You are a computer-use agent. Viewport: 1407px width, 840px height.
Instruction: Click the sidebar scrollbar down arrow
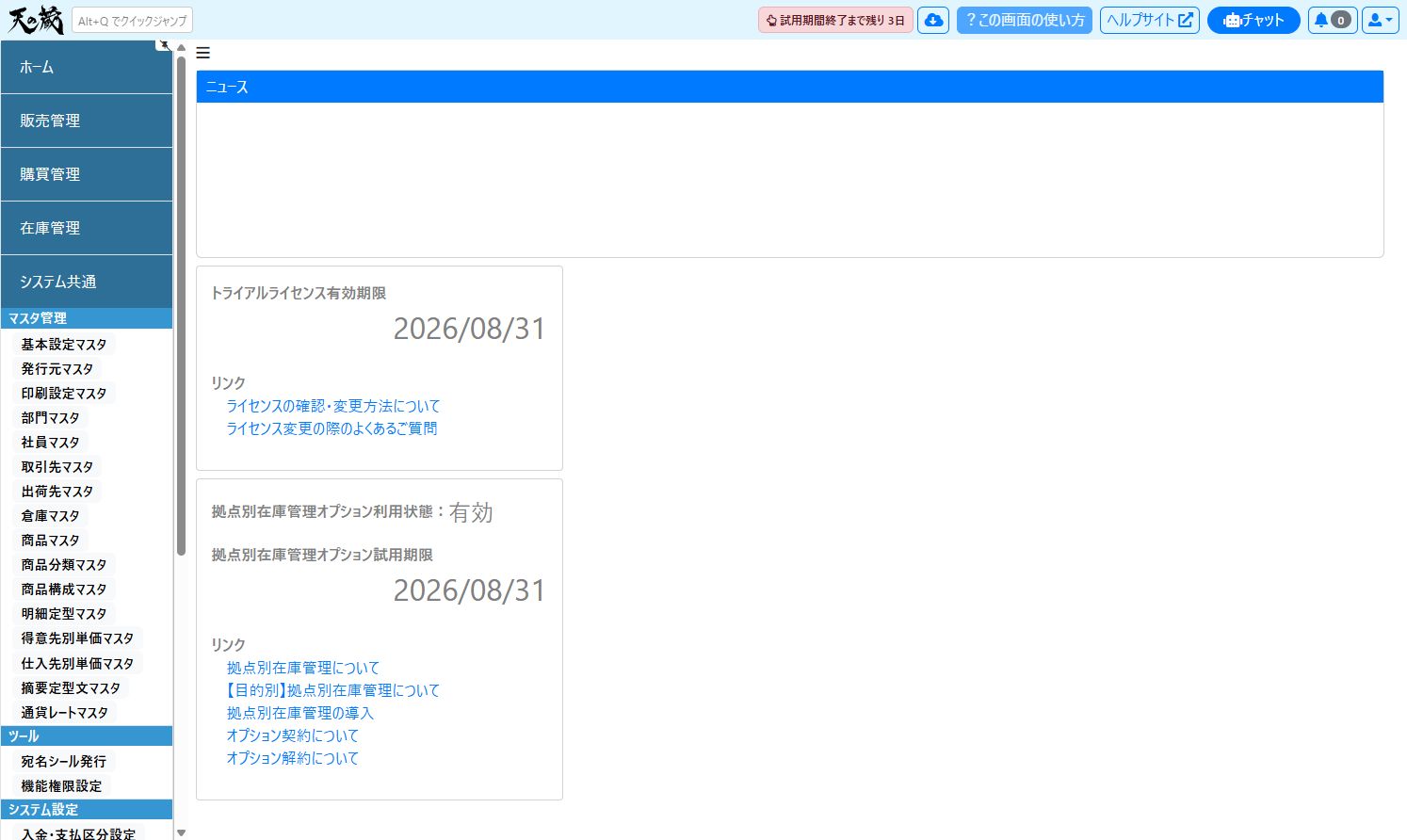tap(181, 832)
